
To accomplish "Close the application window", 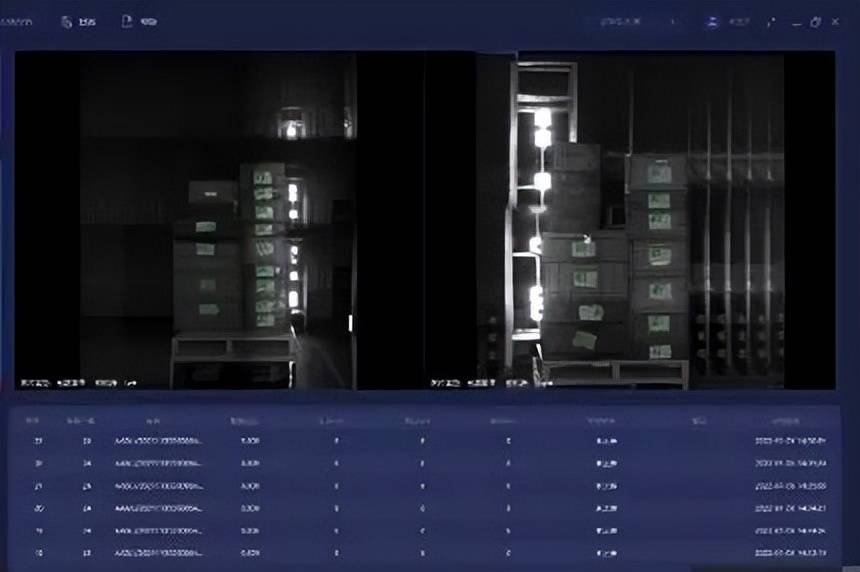I will (x=835, y=22).
